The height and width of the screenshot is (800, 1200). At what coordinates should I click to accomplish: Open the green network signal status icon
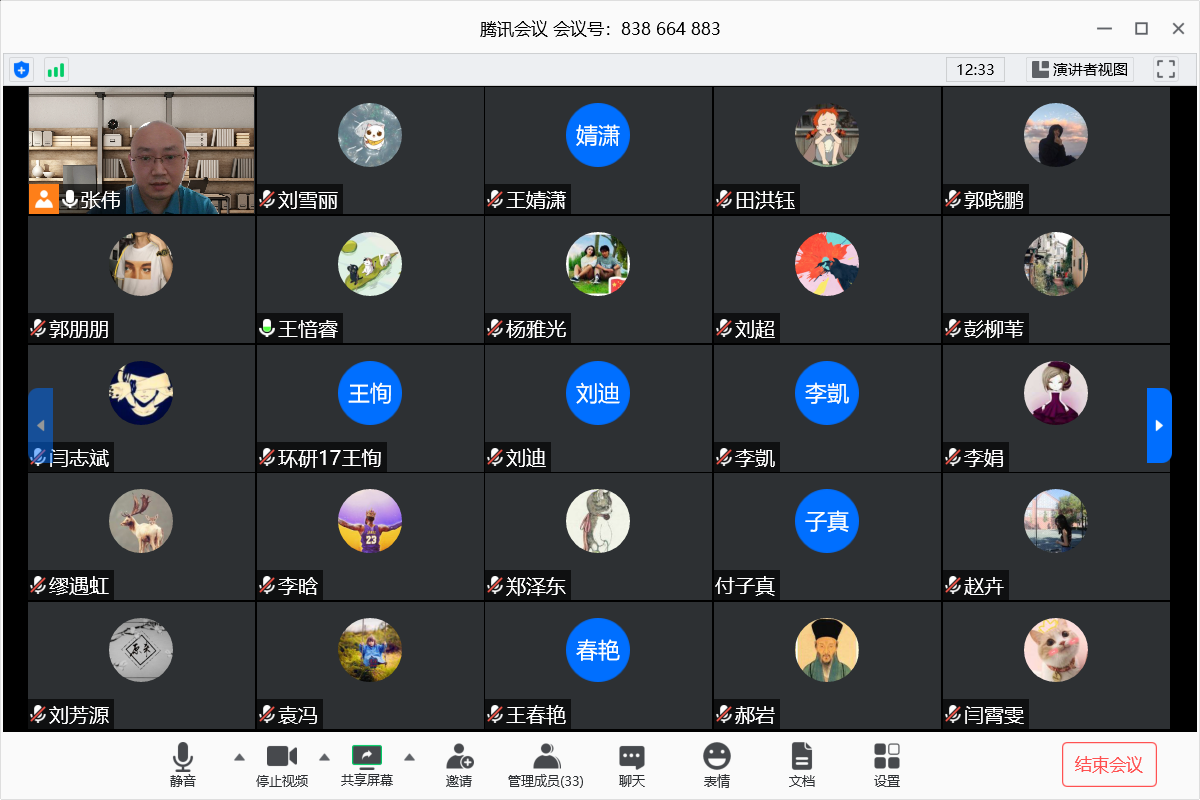tap(55, 70)
